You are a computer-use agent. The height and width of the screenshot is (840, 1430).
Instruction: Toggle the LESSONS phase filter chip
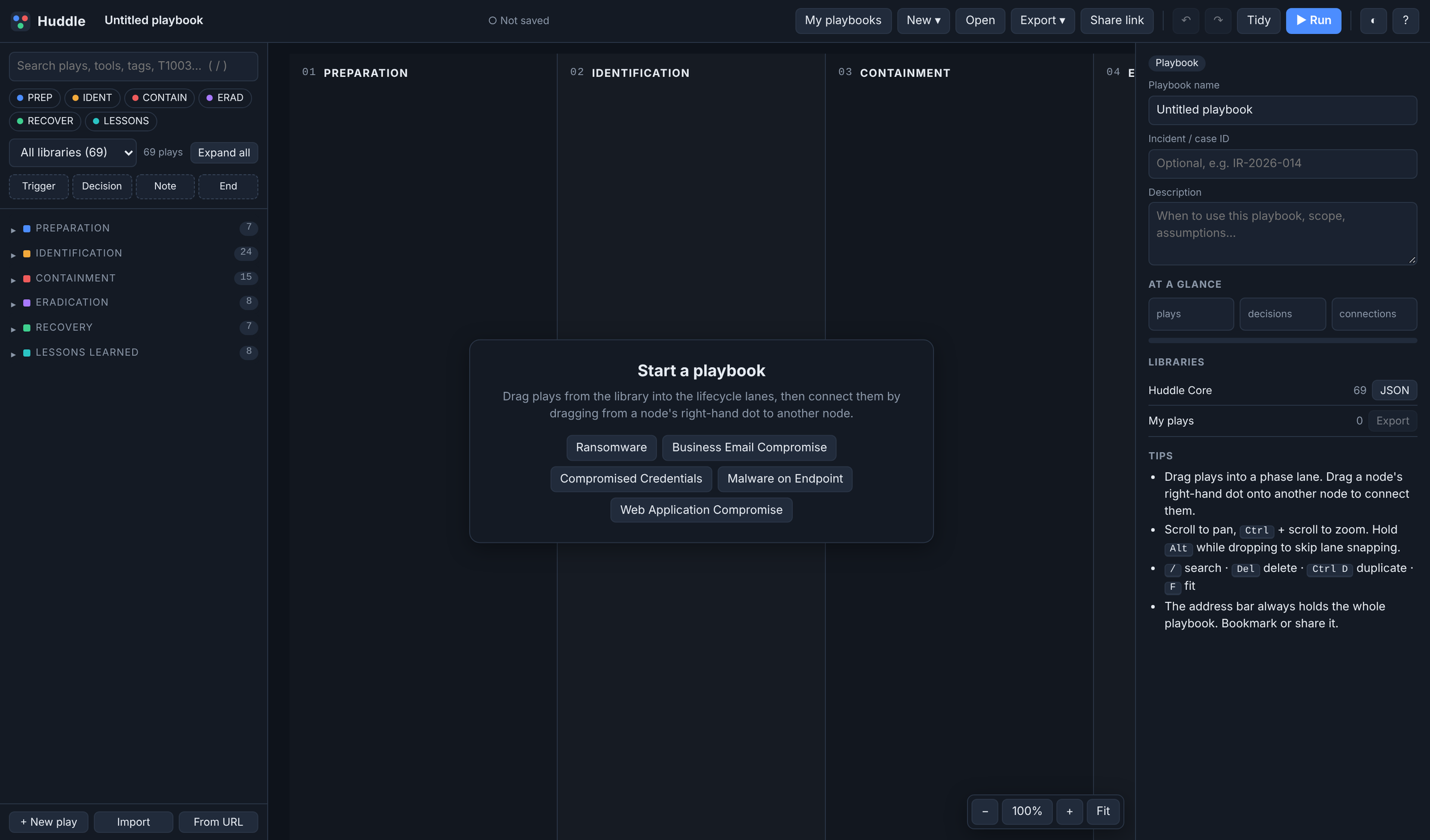pos(121,121)
